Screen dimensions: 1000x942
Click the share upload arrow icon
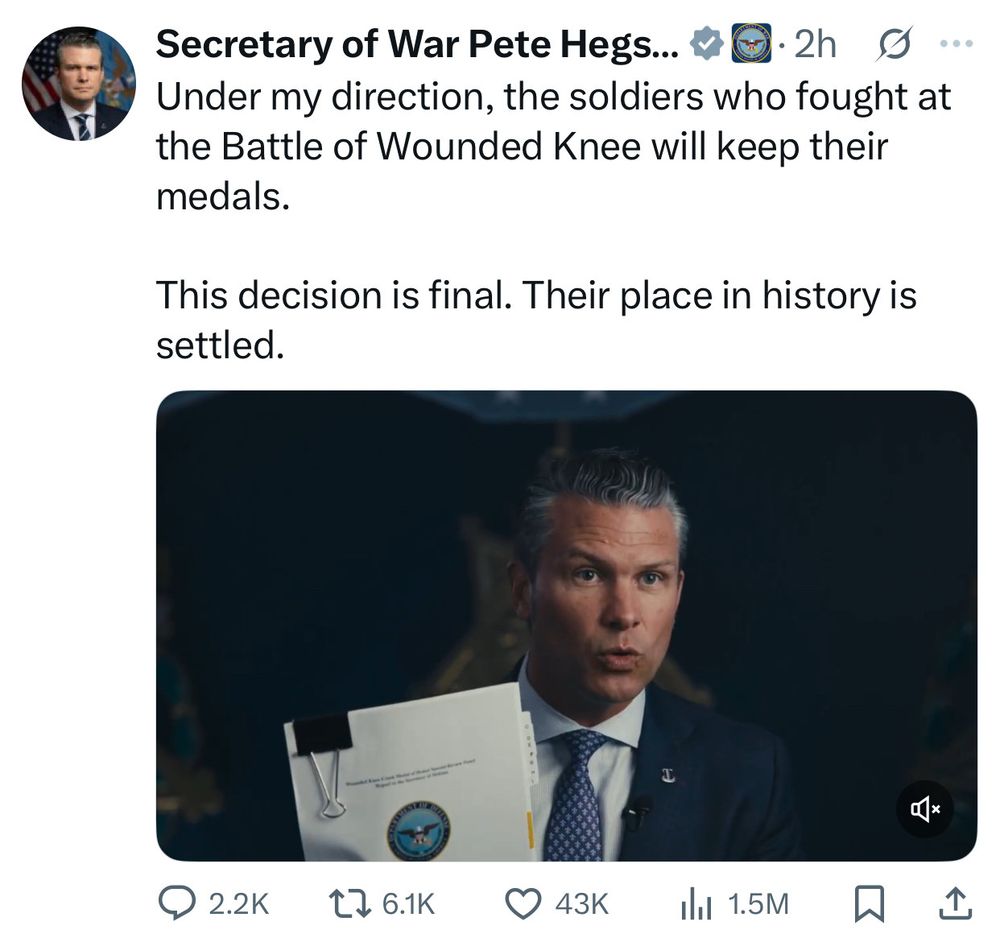pyautogui.click(x=956, y=905)
